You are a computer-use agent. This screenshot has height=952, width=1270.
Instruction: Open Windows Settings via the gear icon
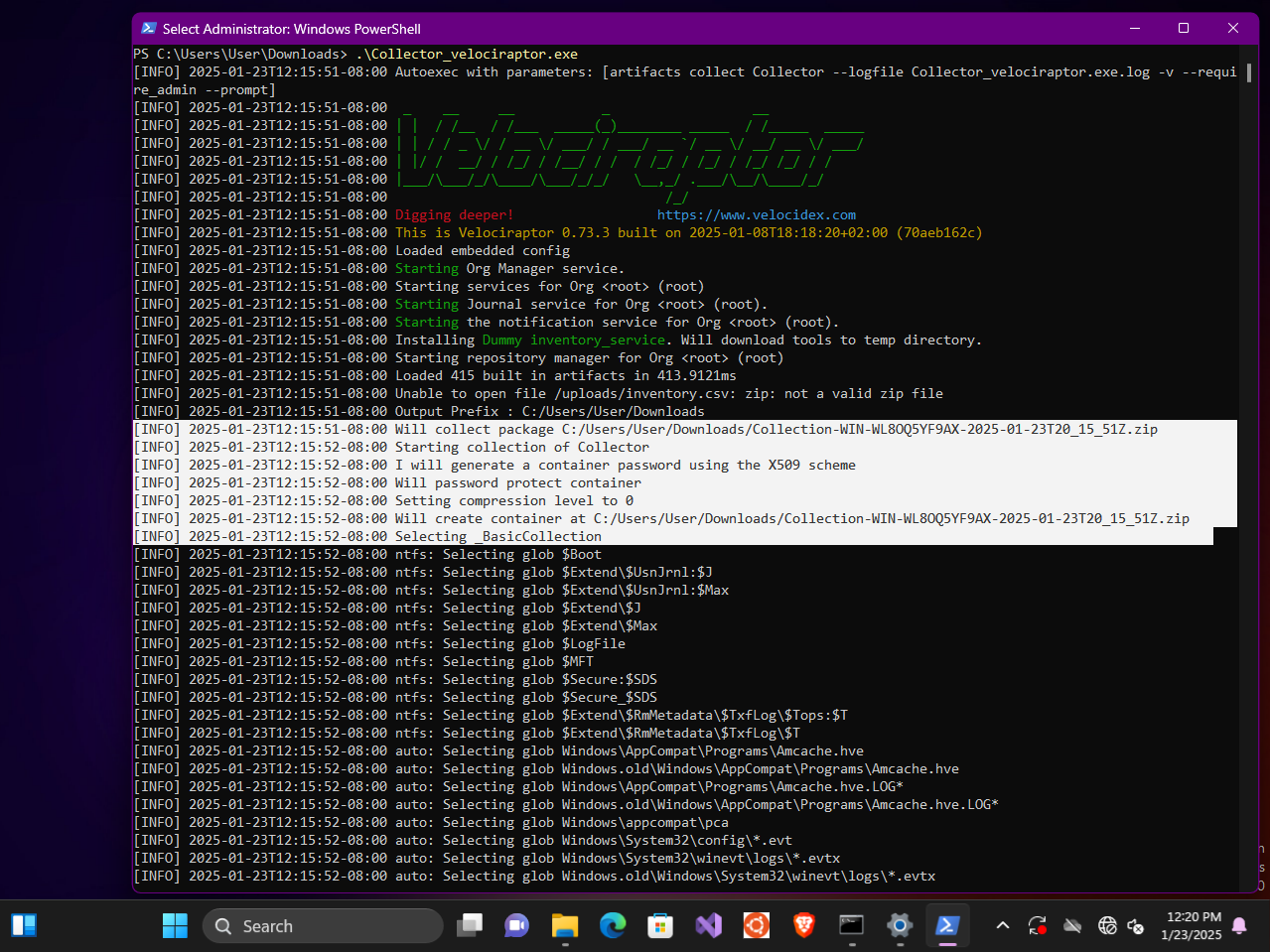click(x=899, y=925)
